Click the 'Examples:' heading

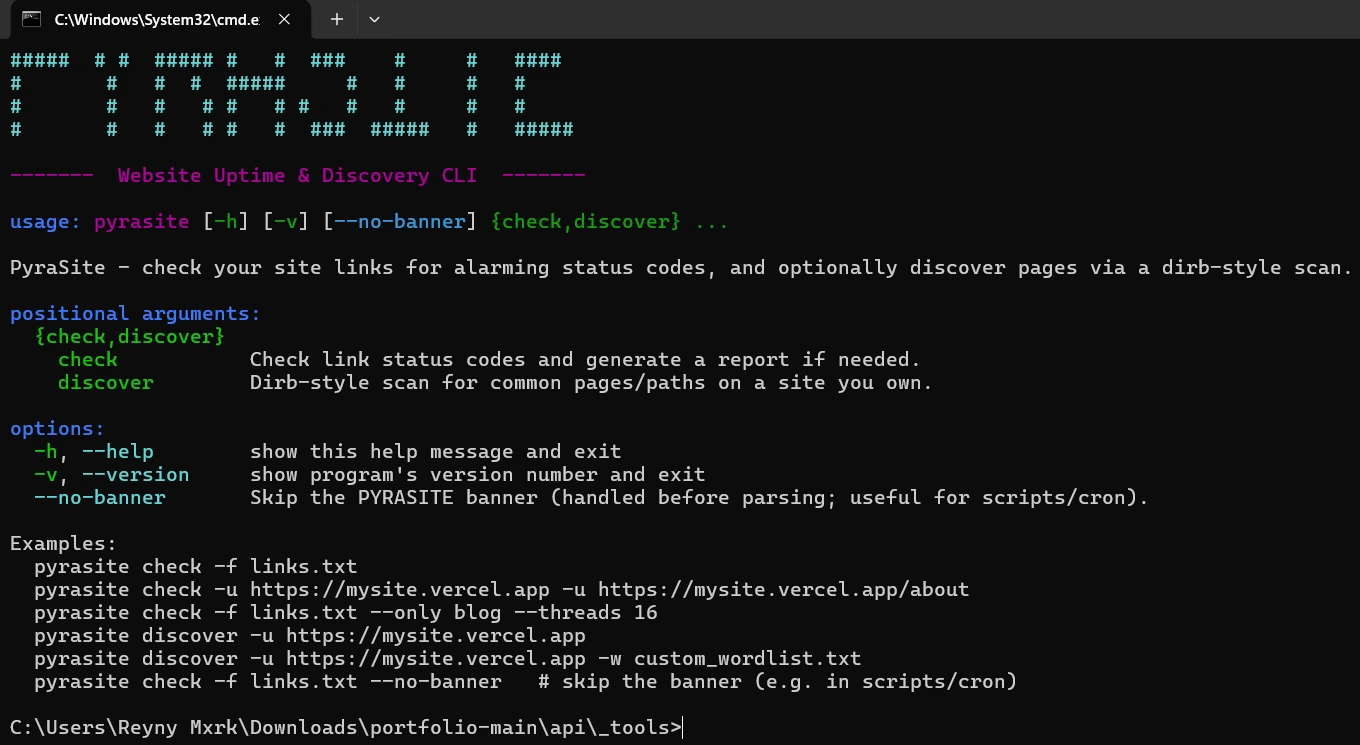[64, 543]
